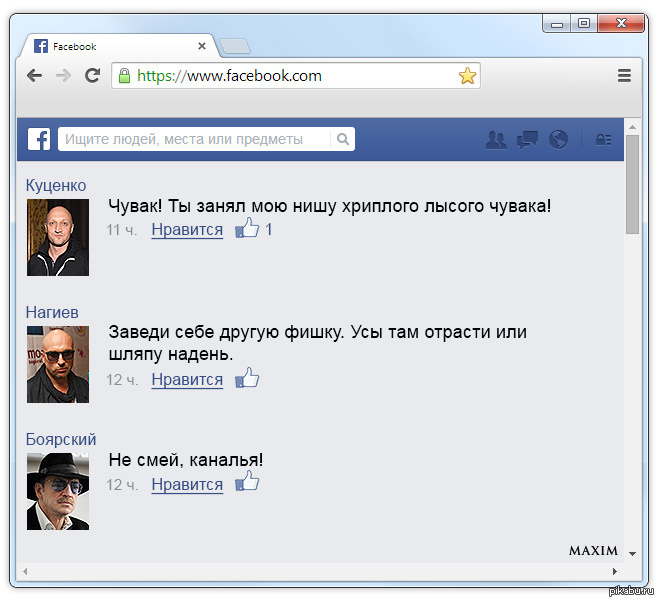
Task: Open a new tab
Action: coord(235,46)
